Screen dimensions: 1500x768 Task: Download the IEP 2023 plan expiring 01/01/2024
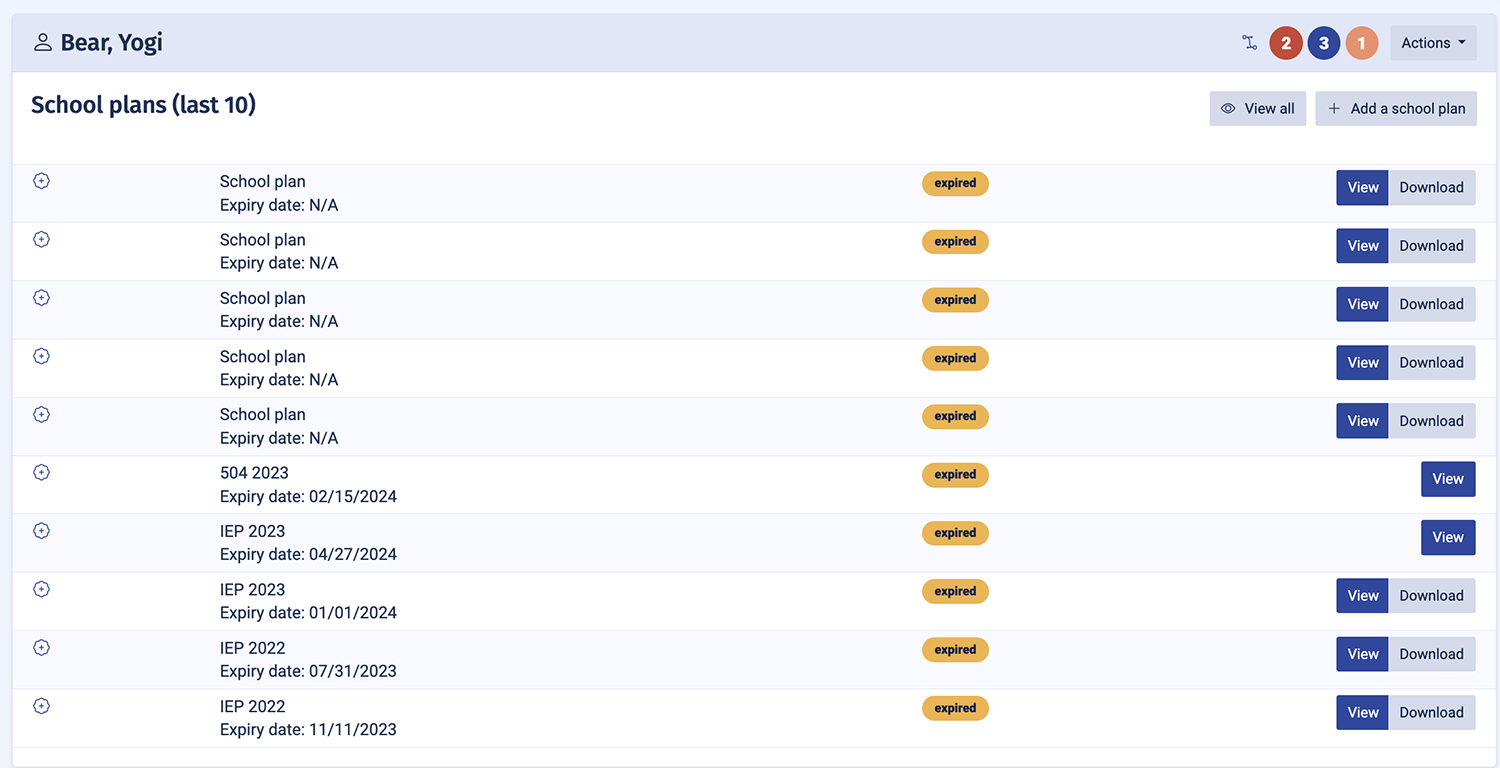(1431, 596)
